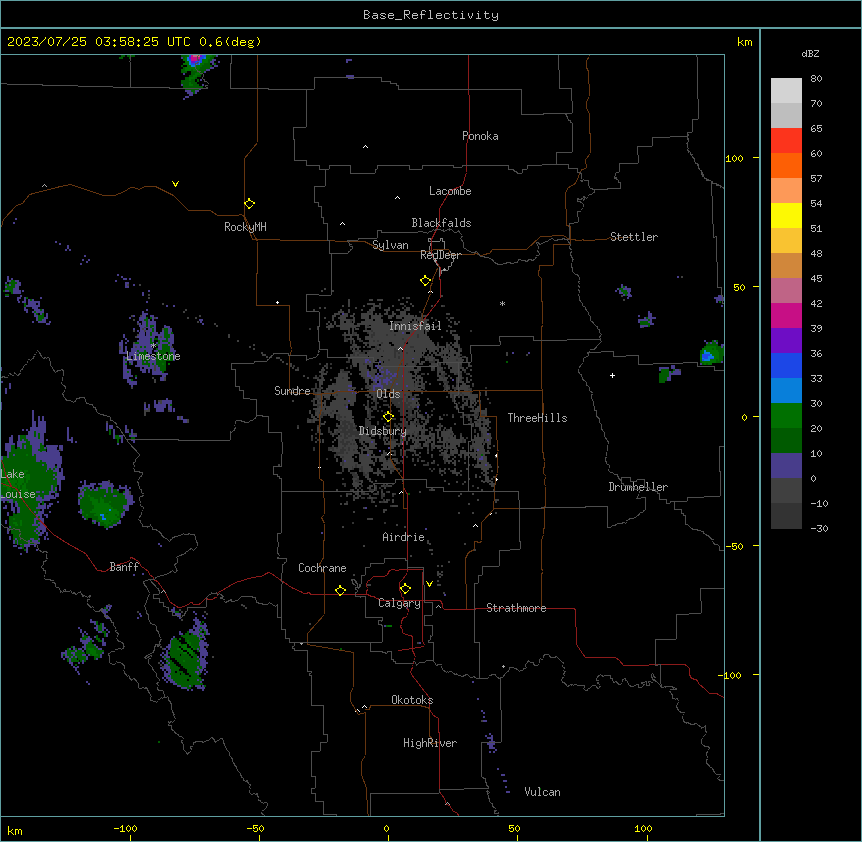Screen dimensions: 862x842
Task: Click the white plus marker north of Drumheller
Action: tap(612, 375)
